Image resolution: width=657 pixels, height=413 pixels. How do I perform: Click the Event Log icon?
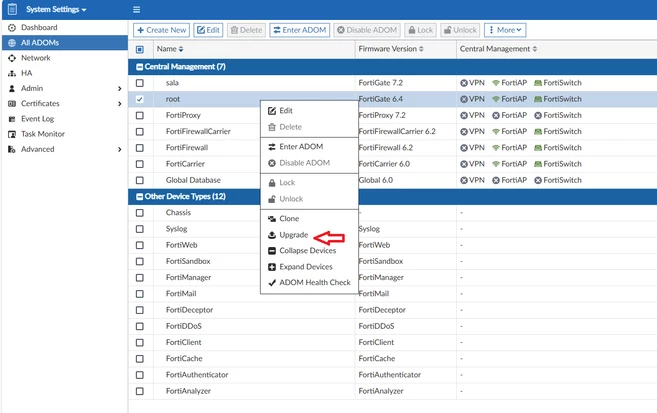pos(12,119)
